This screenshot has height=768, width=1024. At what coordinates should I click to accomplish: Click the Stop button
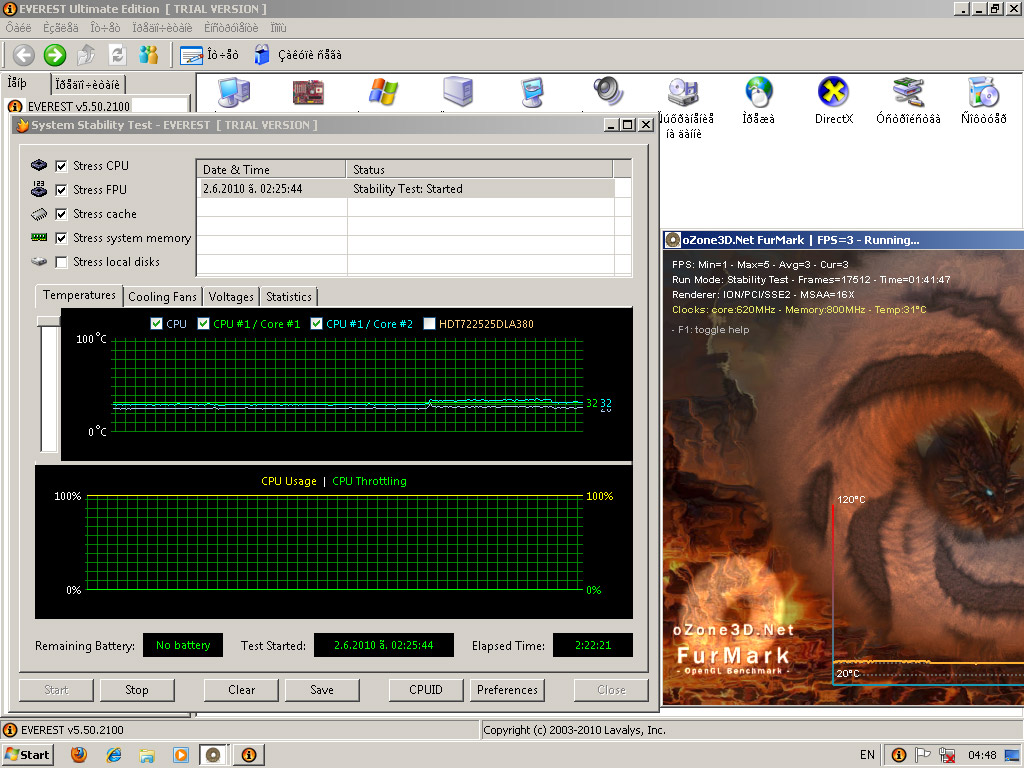coord(137,690)
